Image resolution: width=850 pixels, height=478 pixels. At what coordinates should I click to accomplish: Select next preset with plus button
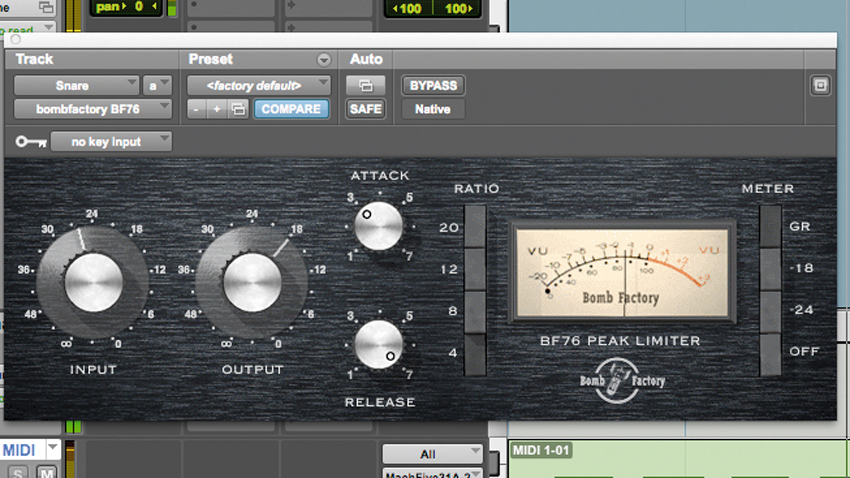click(x=216, y=109)
